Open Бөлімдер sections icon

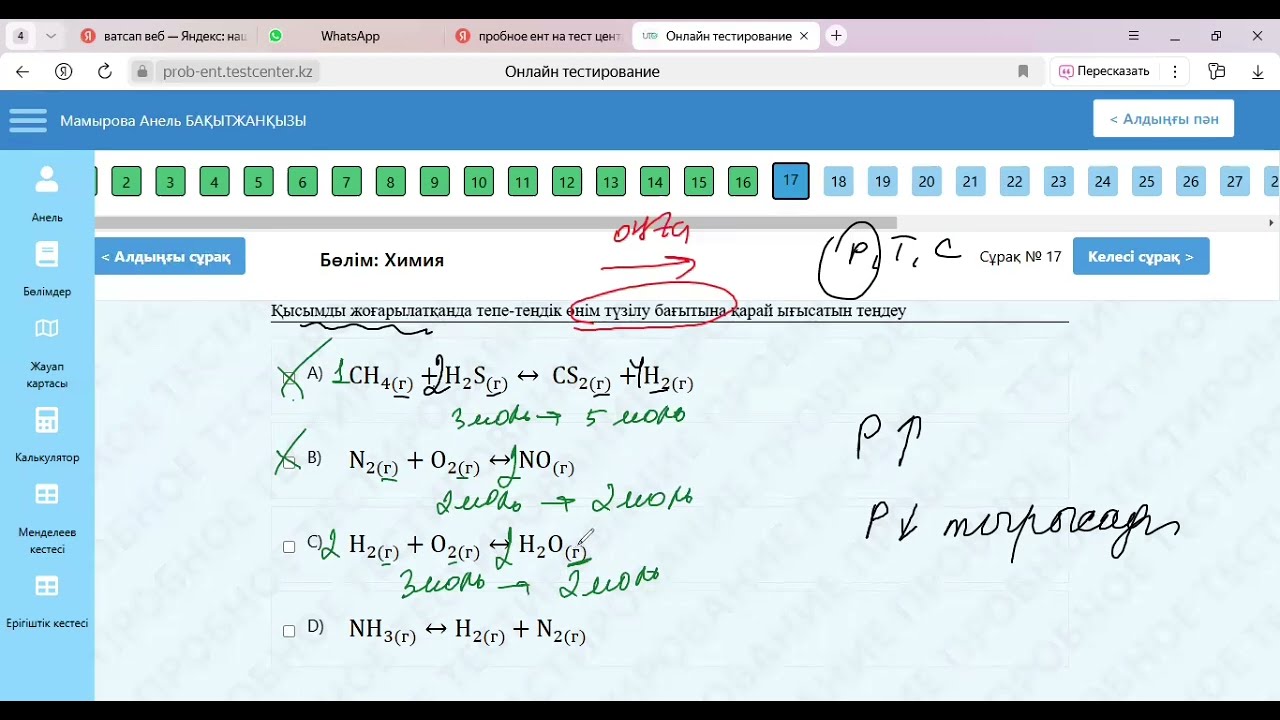[47, 254]
